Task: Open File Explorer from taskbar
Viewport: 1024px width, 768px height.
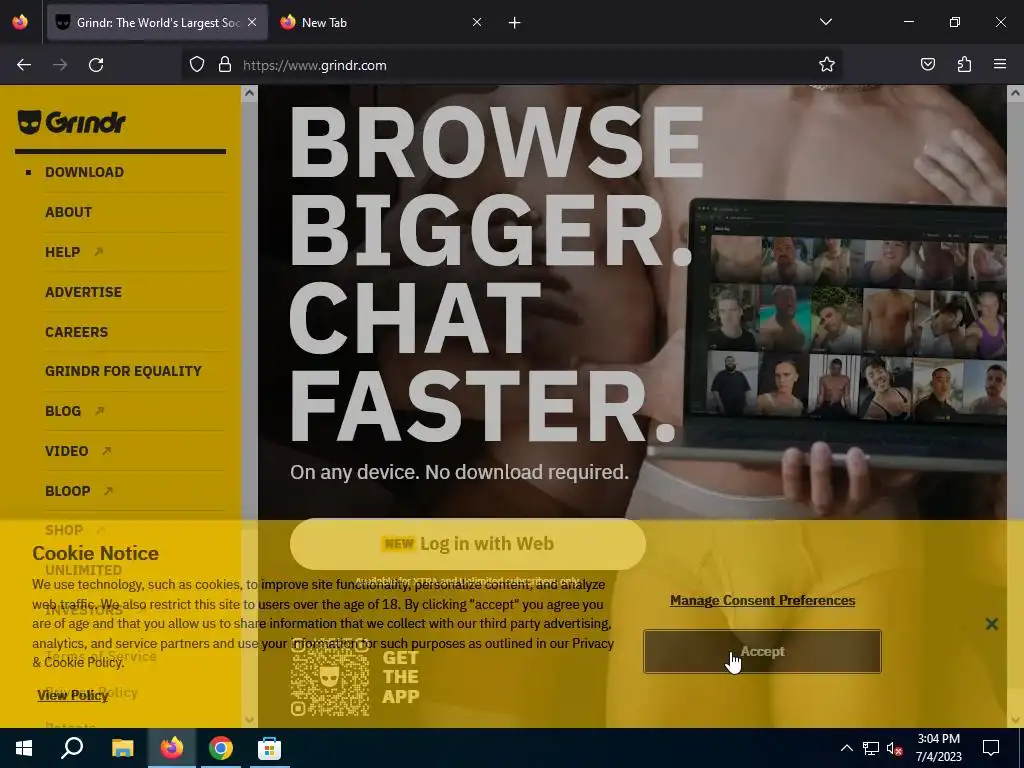Action: [122, 748]
